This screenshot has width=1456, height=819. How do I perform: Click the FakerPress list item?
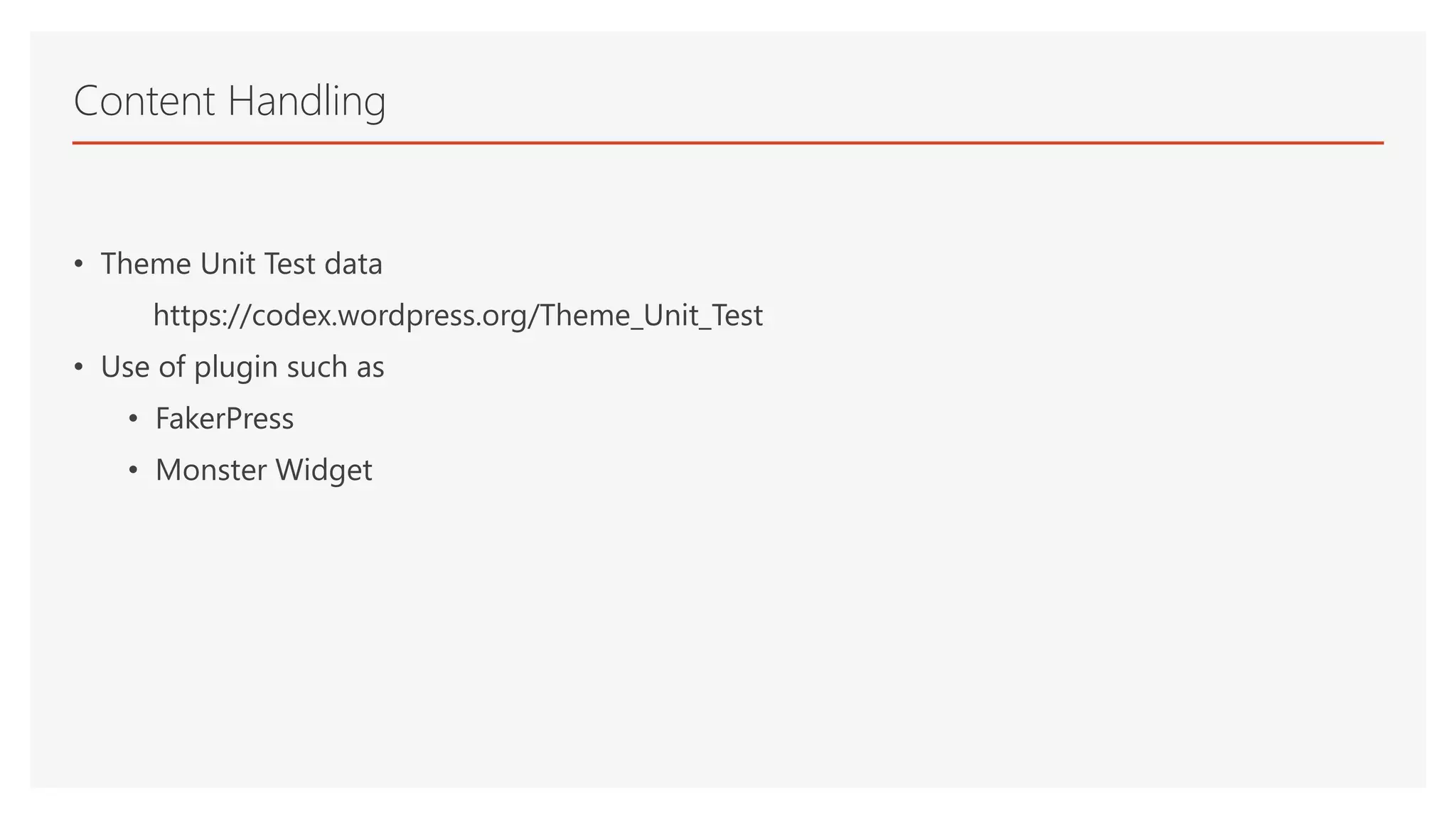pos(225,419)
